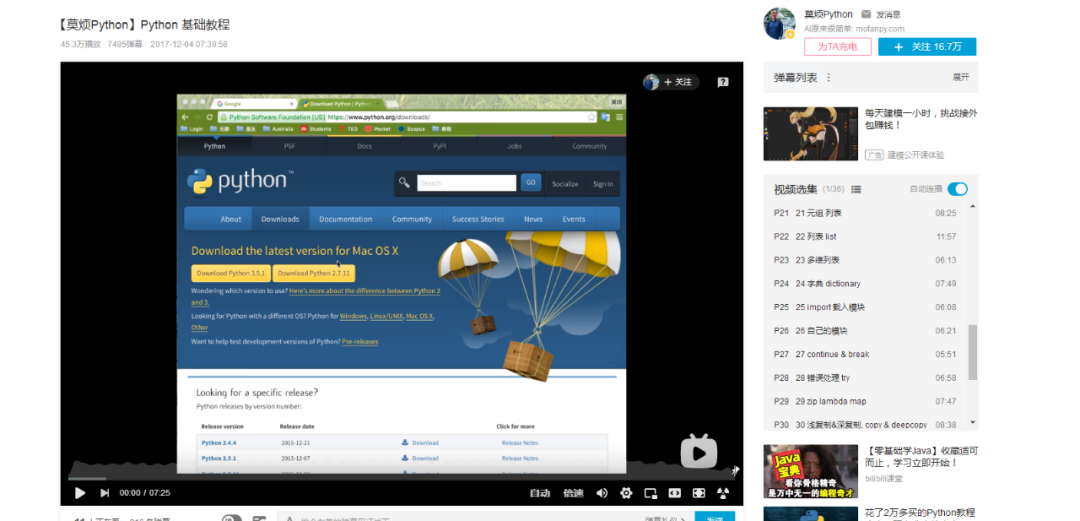Click the bilibili课堂 uploader label
Screen dimensions: 1080x521
click(884, 478)
